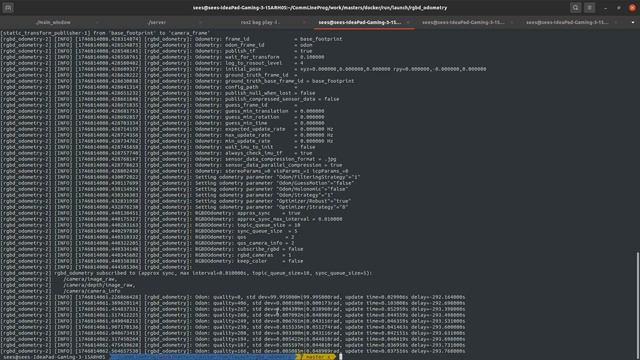Maximize the terminal window
This screenshot has height=360, width=640.
619,8
